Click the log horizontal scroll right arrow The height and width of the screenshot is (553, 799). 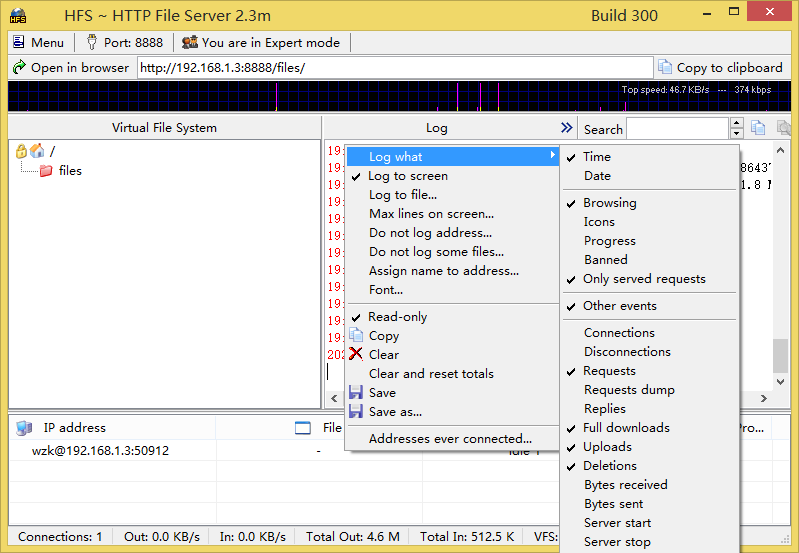[764, 399]
